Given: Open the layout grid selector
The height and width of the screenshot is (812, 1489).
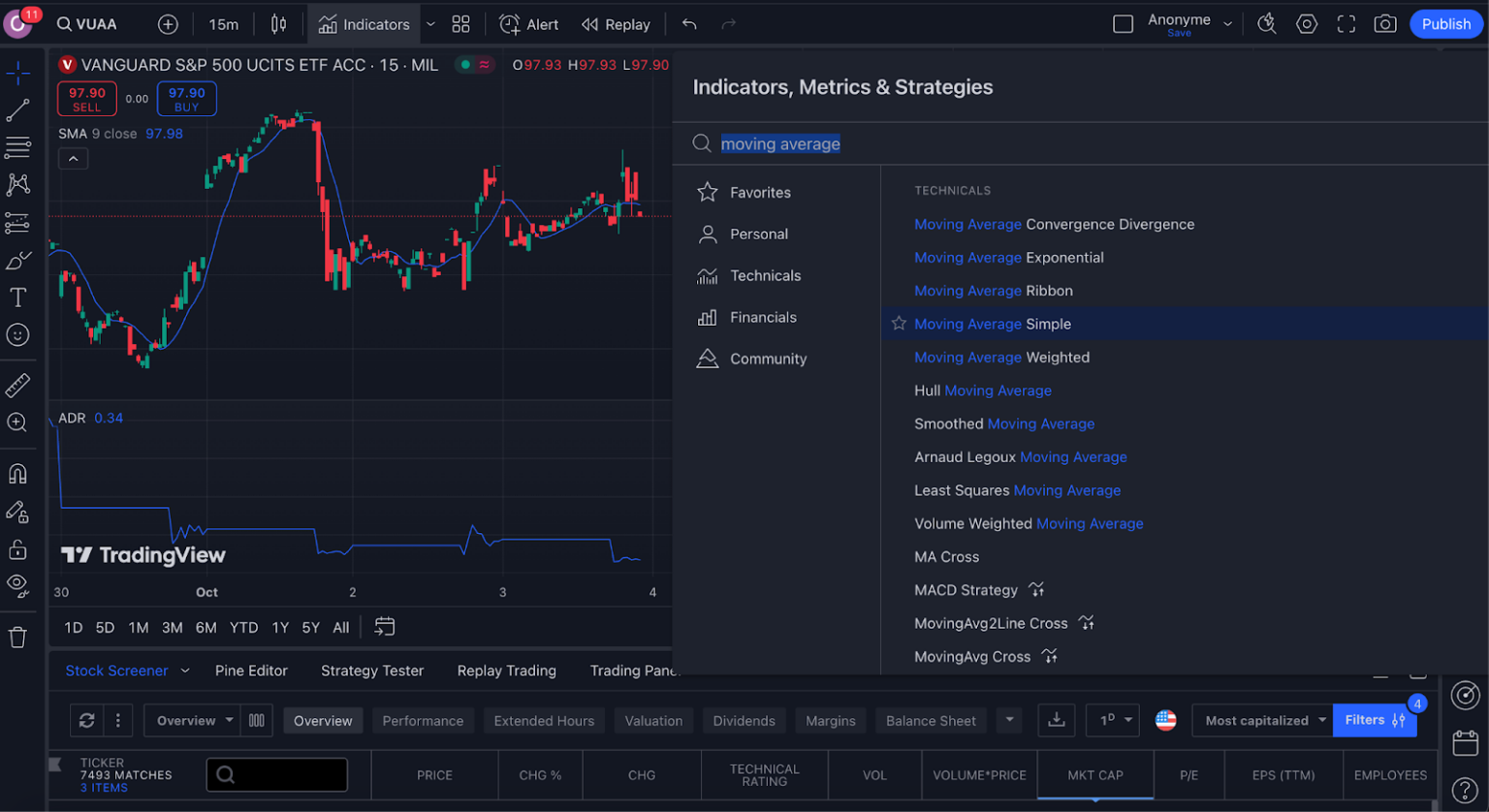Looking at the screenshot, I should coord(460,24).
